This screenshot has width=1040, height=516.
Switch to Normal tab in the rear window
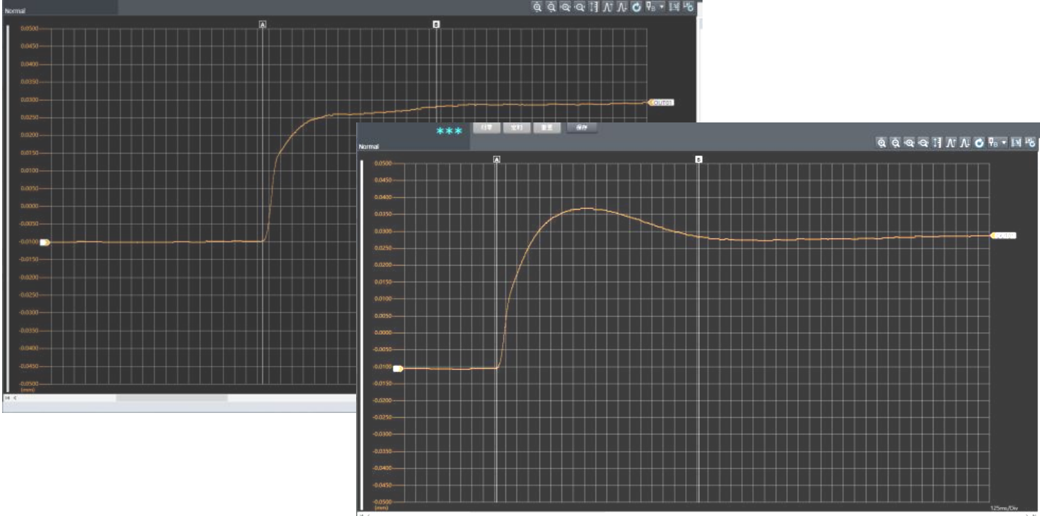15,10
